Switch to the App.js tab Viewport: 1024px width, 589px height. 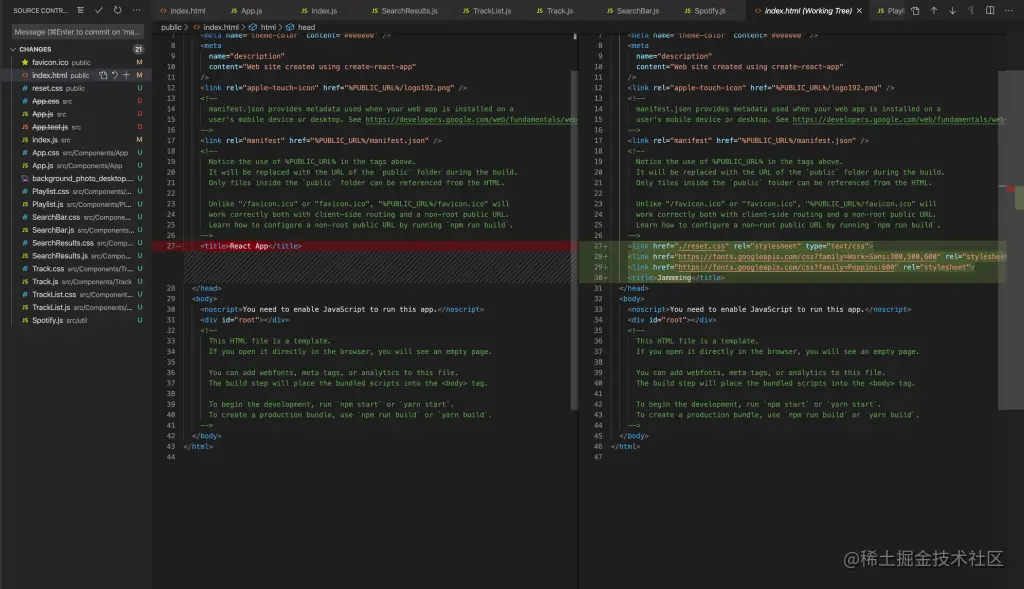pyautogui.click(x=246, y=10)
